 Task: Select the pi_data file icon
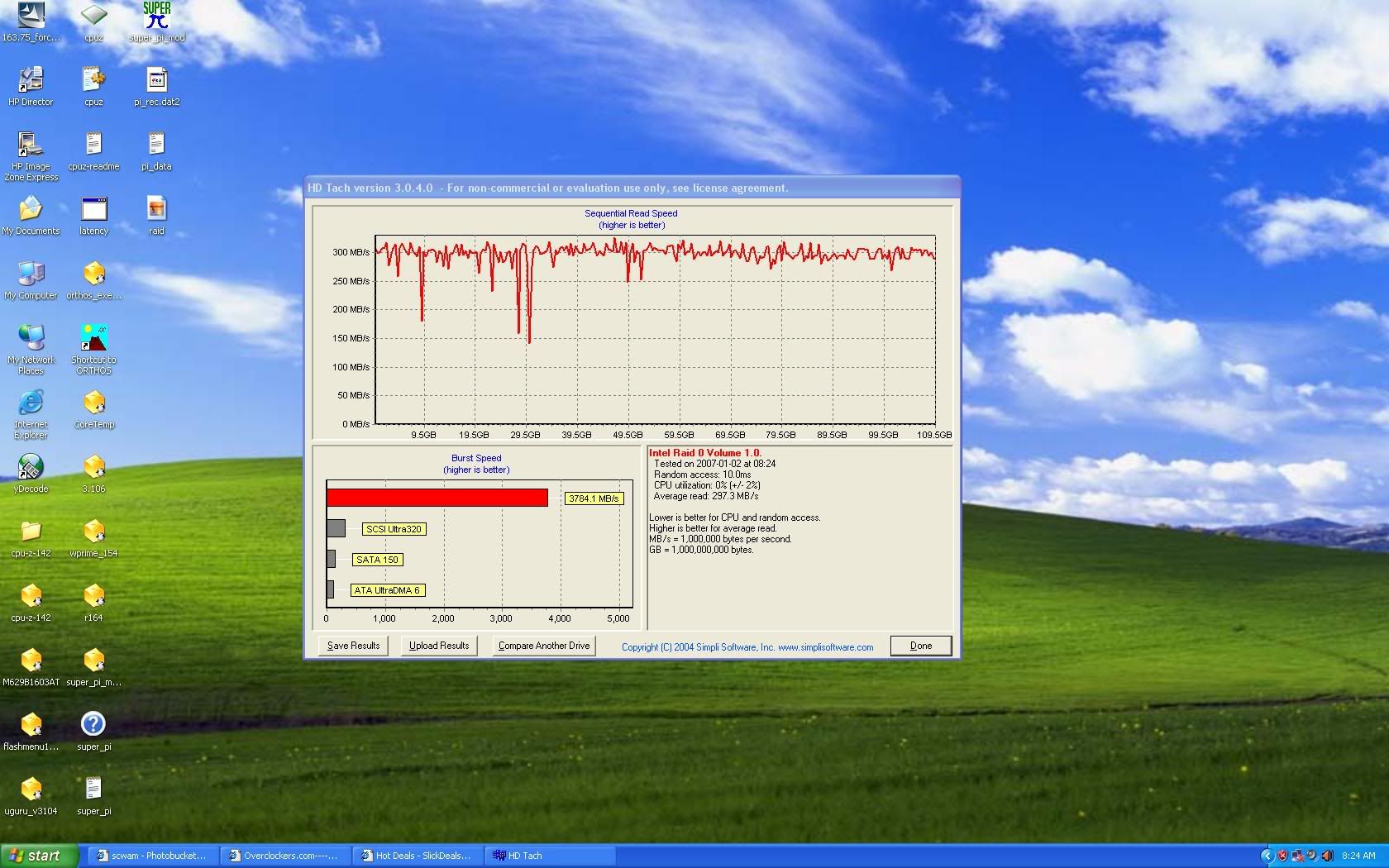coord(156,150)
